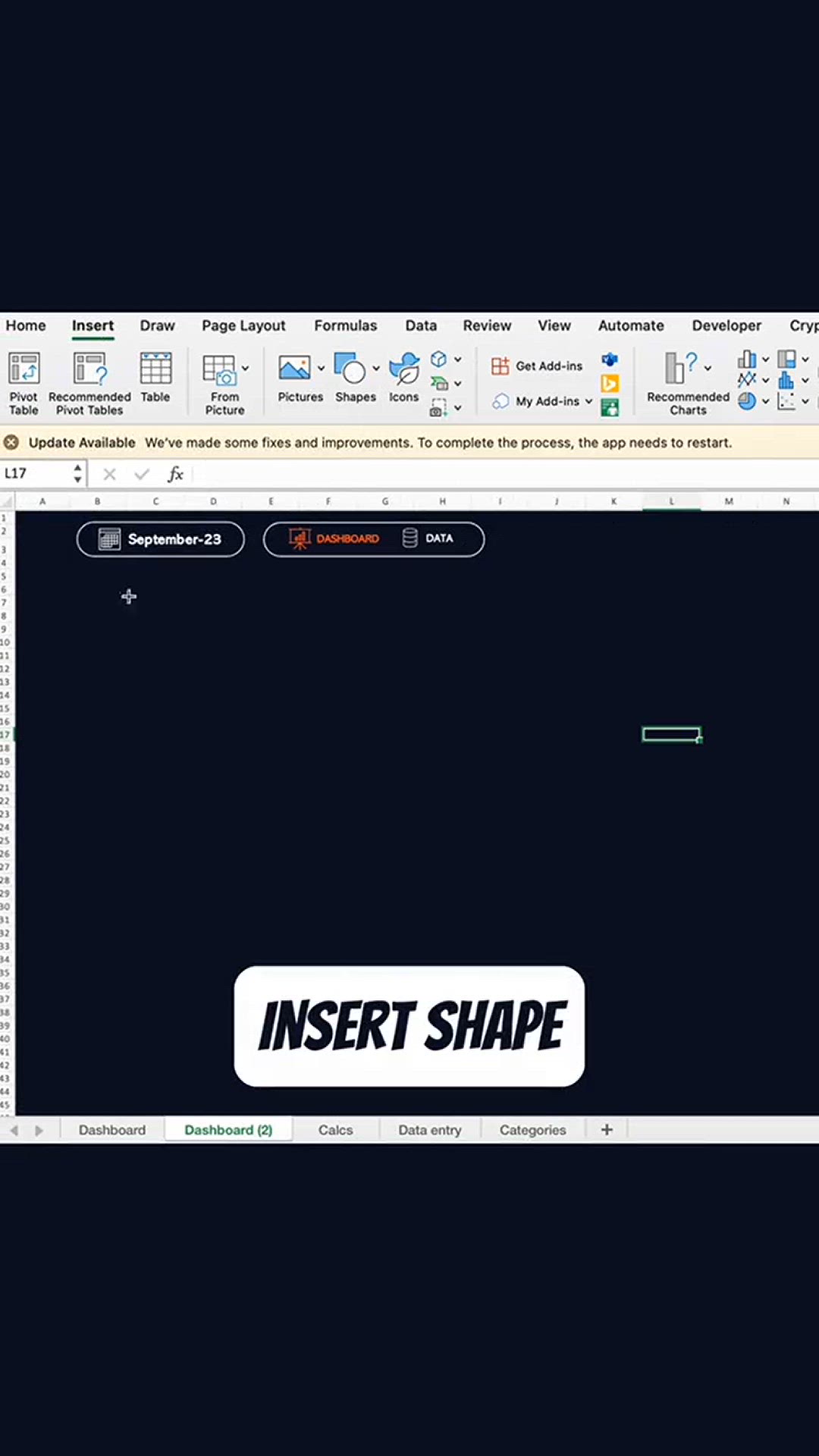Viewport: 819px width, 1456px height.
Task: Click the Shapes icon
Action: (x=350, y=369)
